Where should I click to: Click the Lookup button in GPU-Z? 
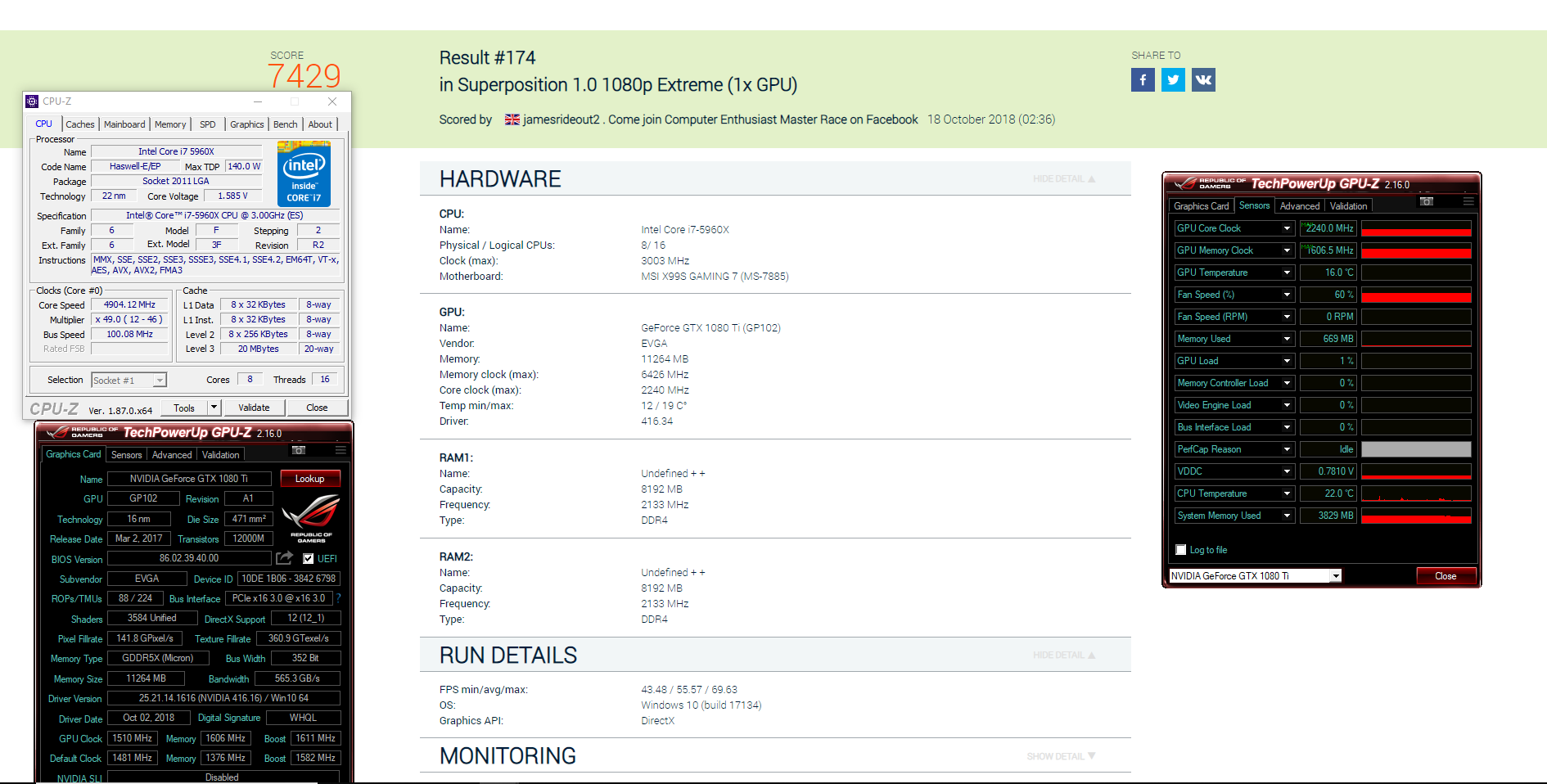point(310,479)
